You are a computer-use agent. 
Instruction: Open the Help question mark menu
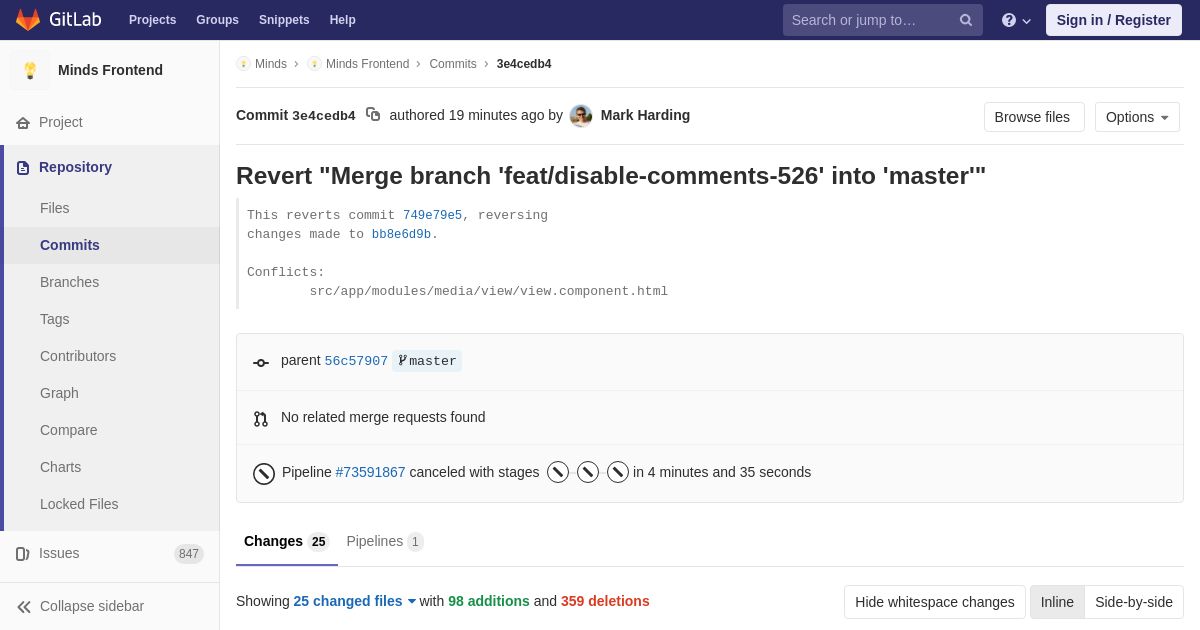click(1015, 20)
